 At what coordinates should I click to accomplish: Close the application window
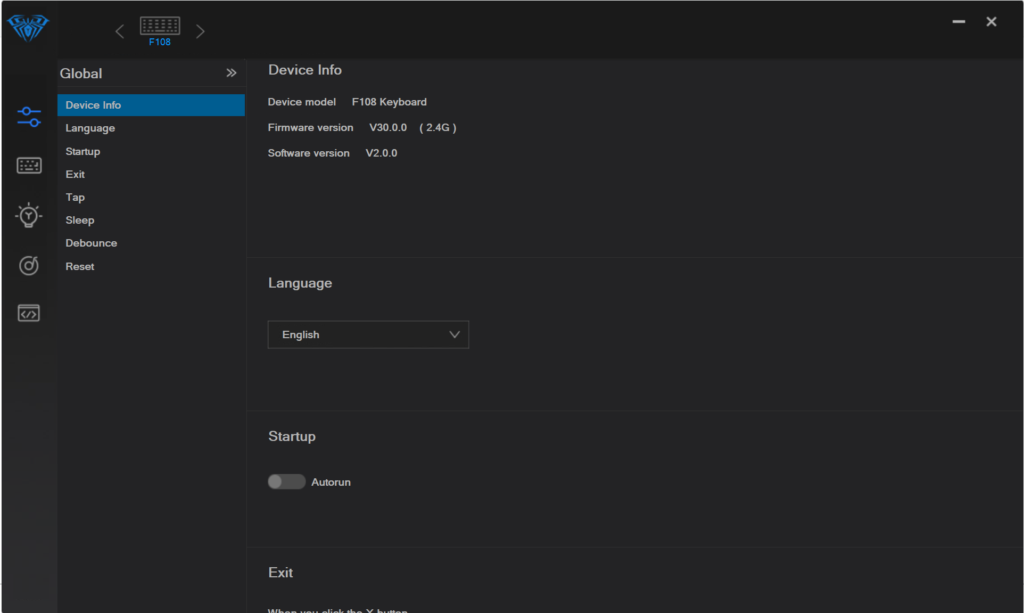pyautogui.click(x=991, y=22)
